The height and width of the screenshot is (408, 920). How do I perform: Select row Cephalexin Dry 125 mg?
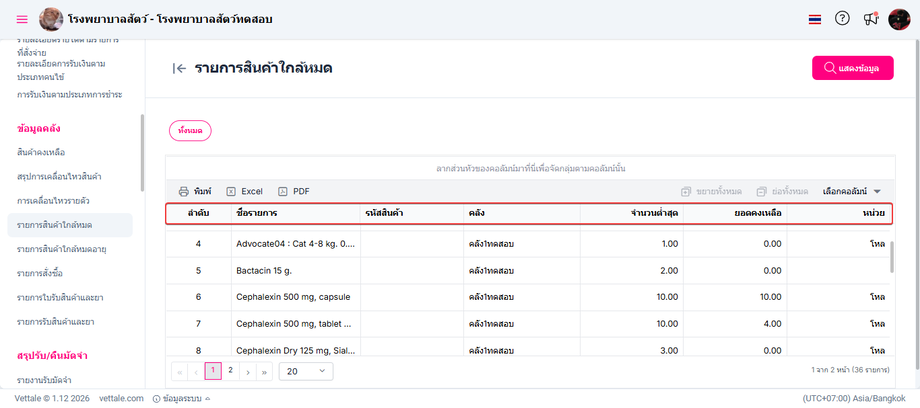pyautogui.click(x=528, y=348)
